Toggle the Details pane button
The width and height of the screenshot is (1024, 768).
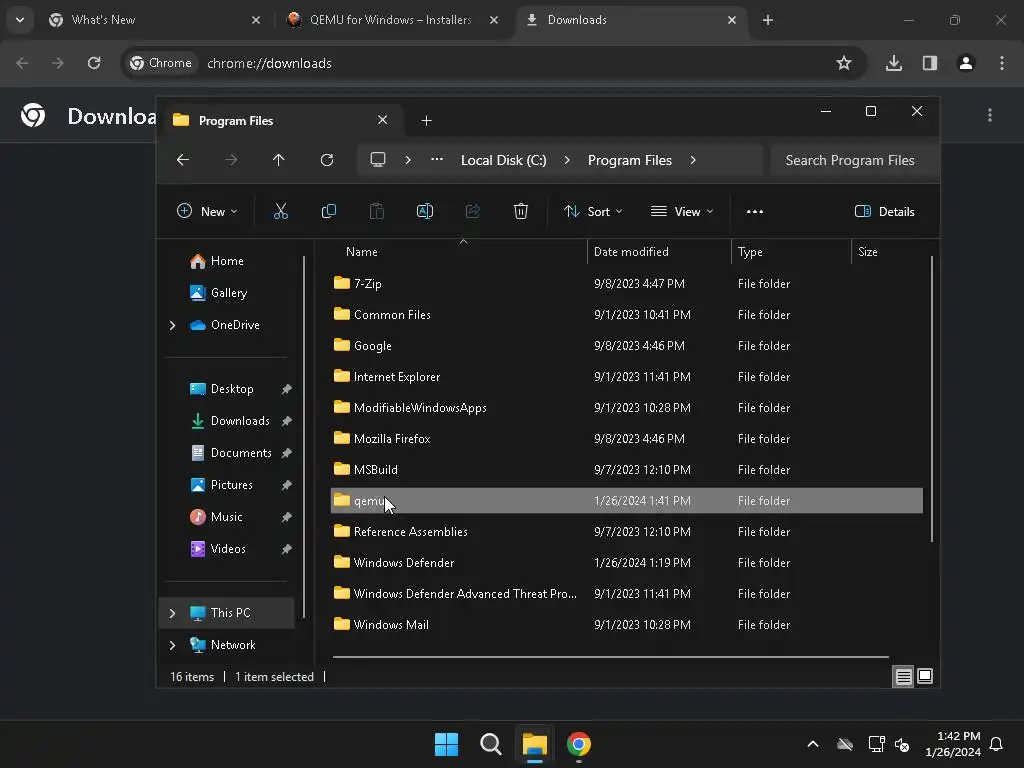coord(885,212)
